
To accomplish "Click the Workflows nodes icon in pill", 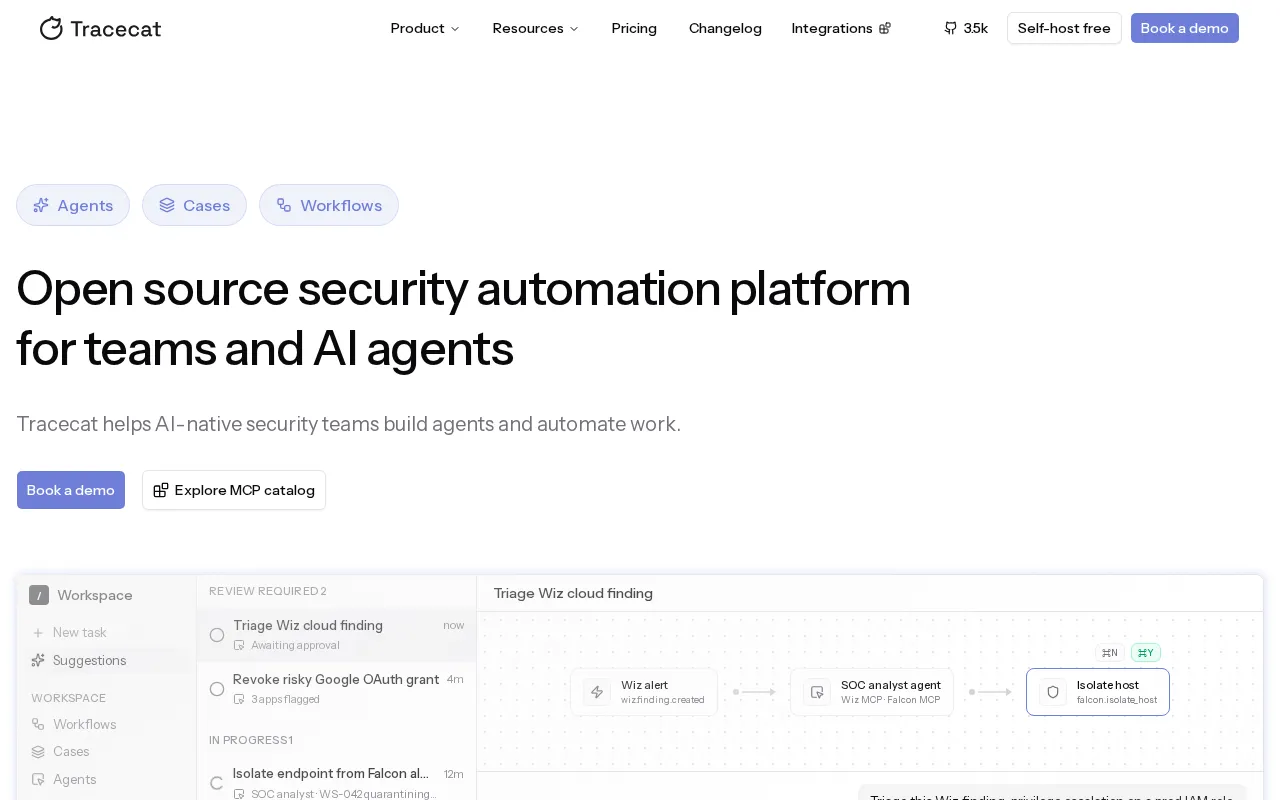I will click(284, 205).
